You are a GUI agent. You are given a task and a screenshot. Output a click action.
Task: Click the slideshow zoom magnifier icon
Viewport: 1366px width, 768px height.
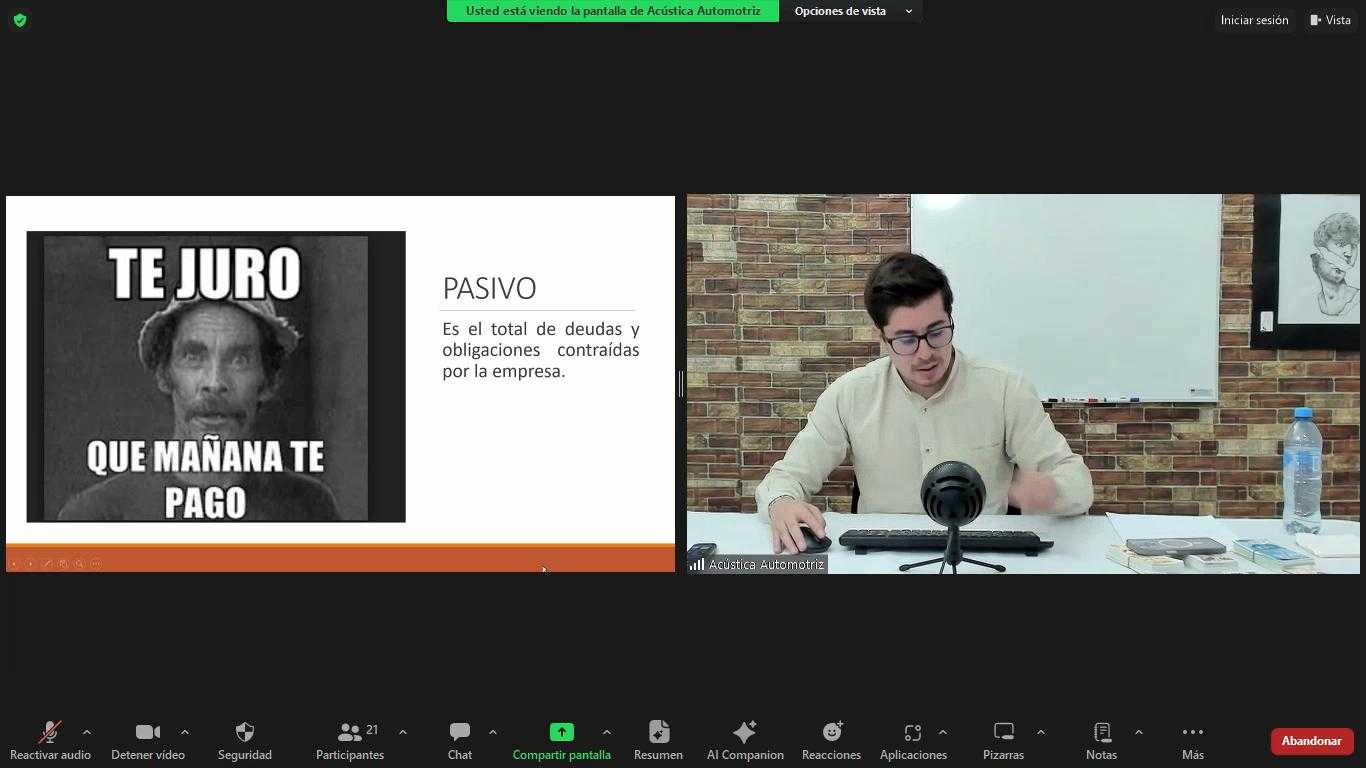point(79,564)
